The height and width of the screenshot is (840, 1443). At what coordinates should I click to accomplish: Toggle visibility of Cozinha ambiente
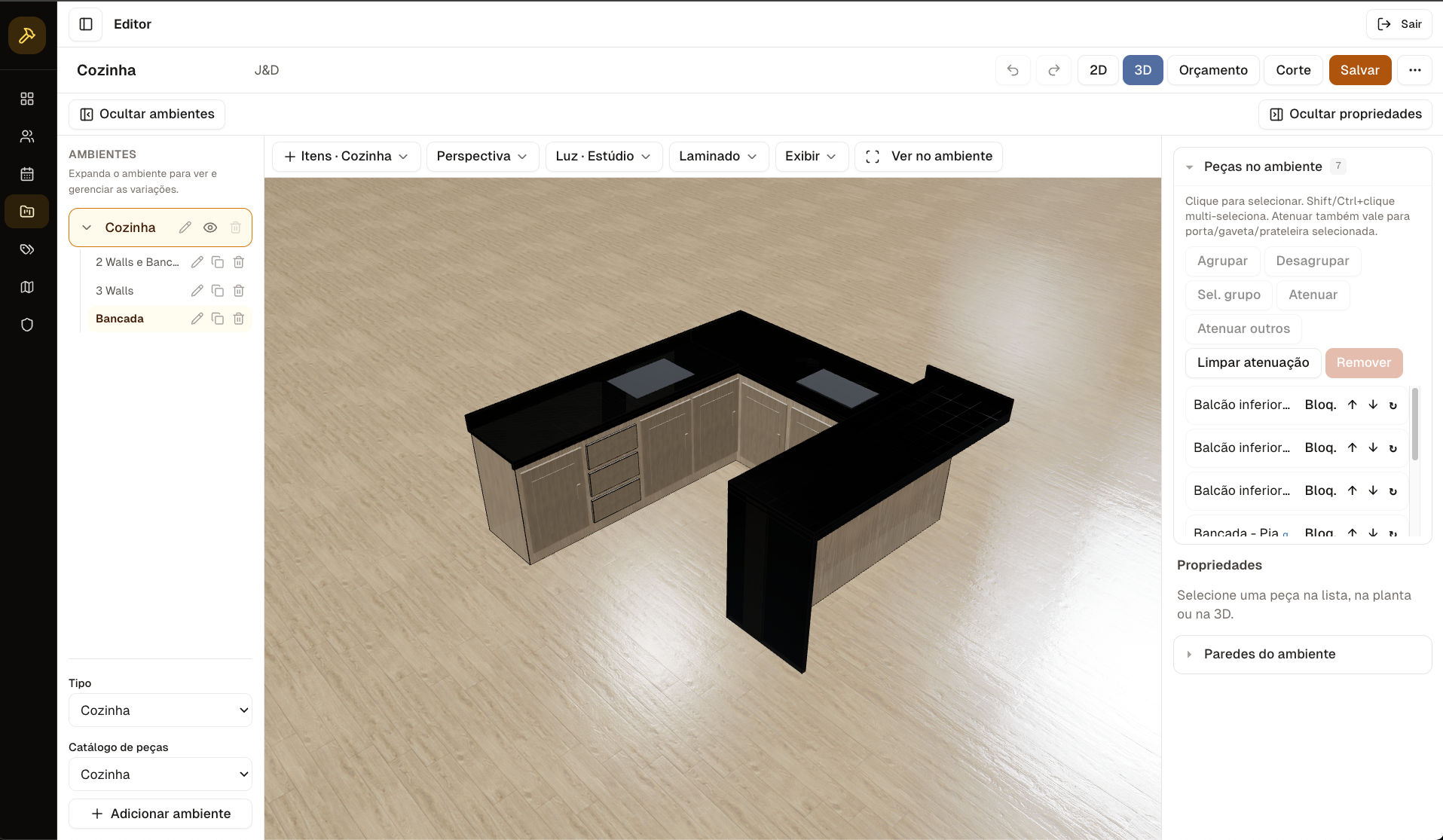tap(210, 228)
